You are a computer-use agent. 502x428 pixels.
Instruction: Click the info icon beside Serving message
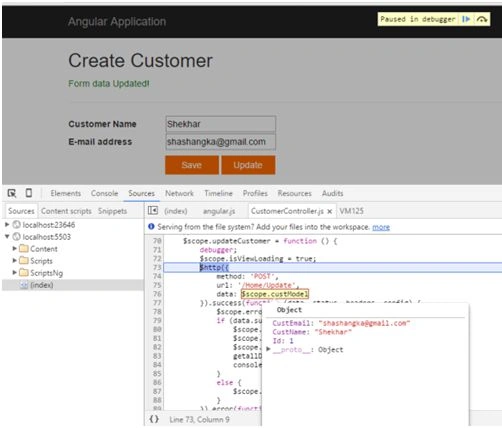pos(151,227)
